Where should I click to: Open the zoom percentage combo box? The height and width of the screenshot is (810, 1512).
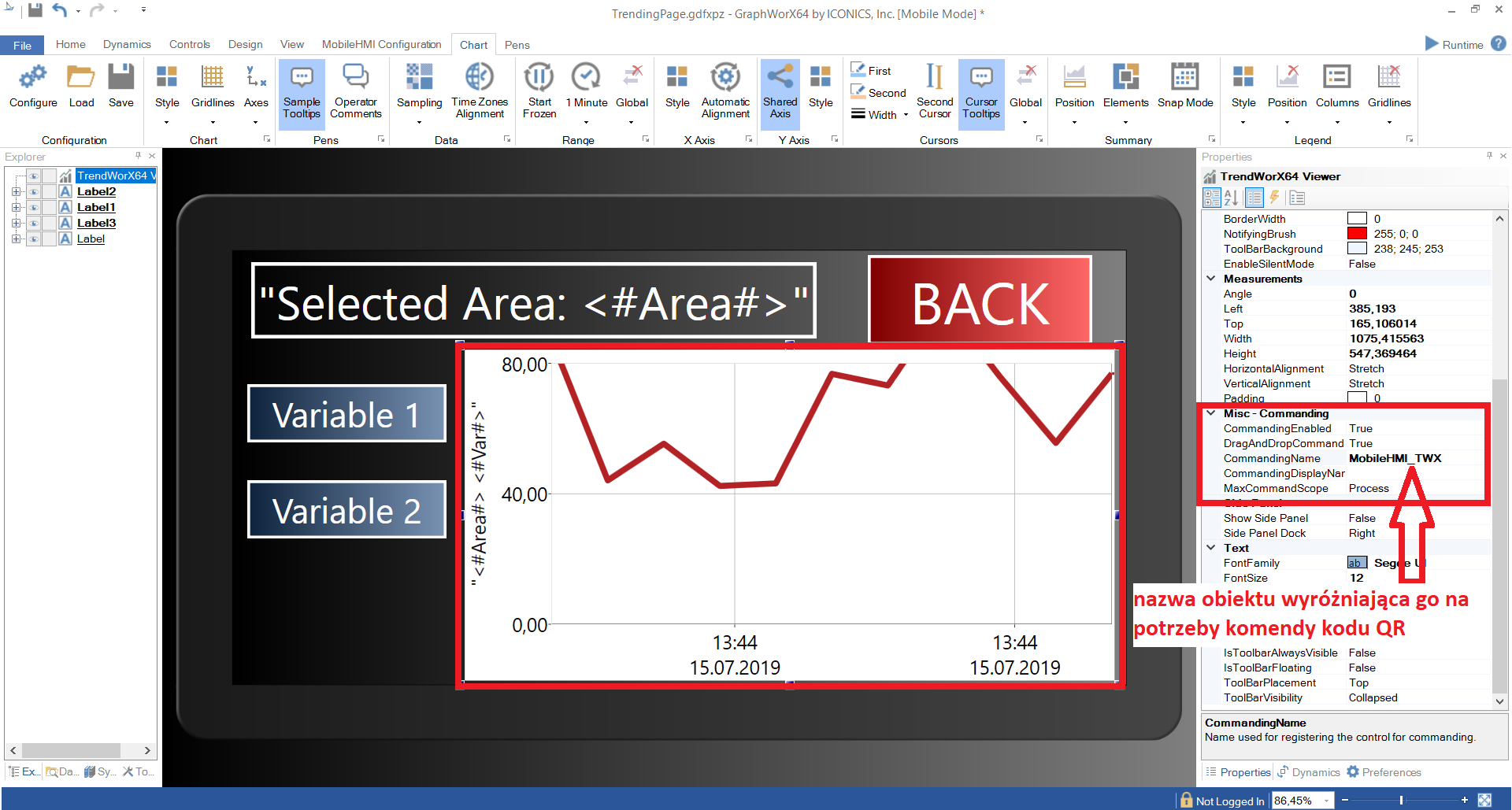pyautogui.click(x=1303, y=801)
